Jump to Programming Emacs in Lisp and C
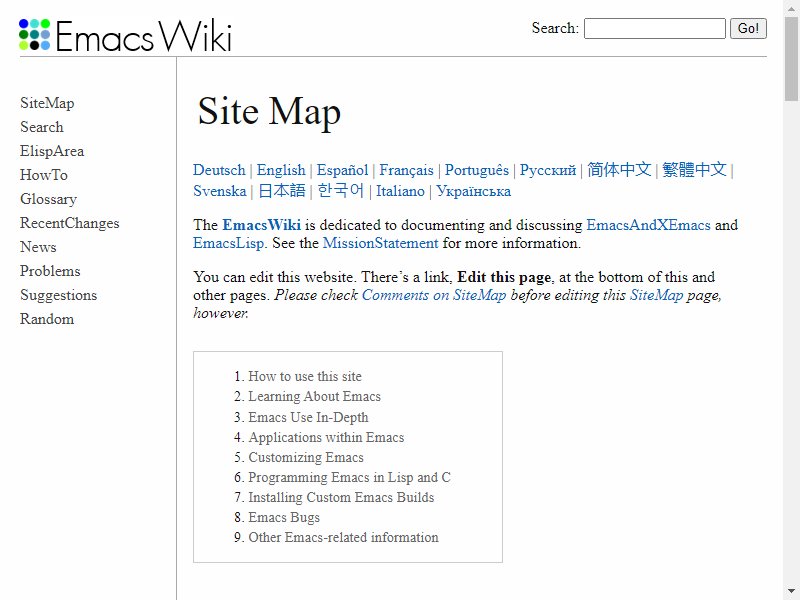Viewport: 800px width, 600px height. [349, 477]
